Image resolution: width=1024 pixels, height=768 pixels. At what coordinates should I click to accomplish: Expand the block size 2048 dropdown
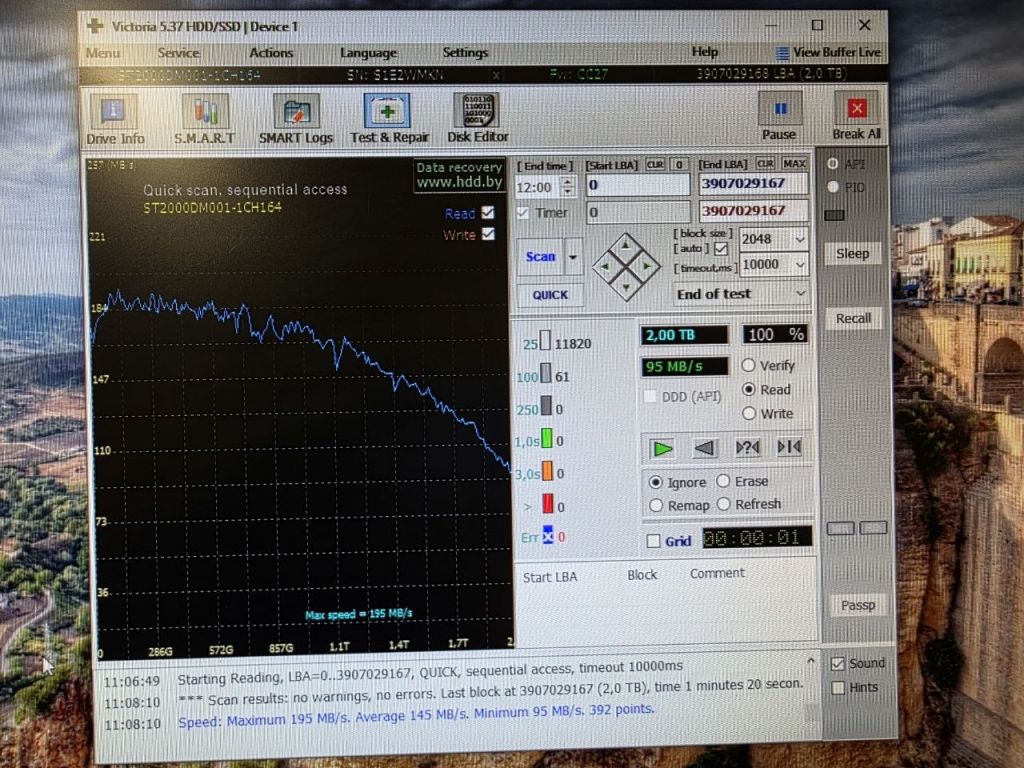click(x=800, y=240)
